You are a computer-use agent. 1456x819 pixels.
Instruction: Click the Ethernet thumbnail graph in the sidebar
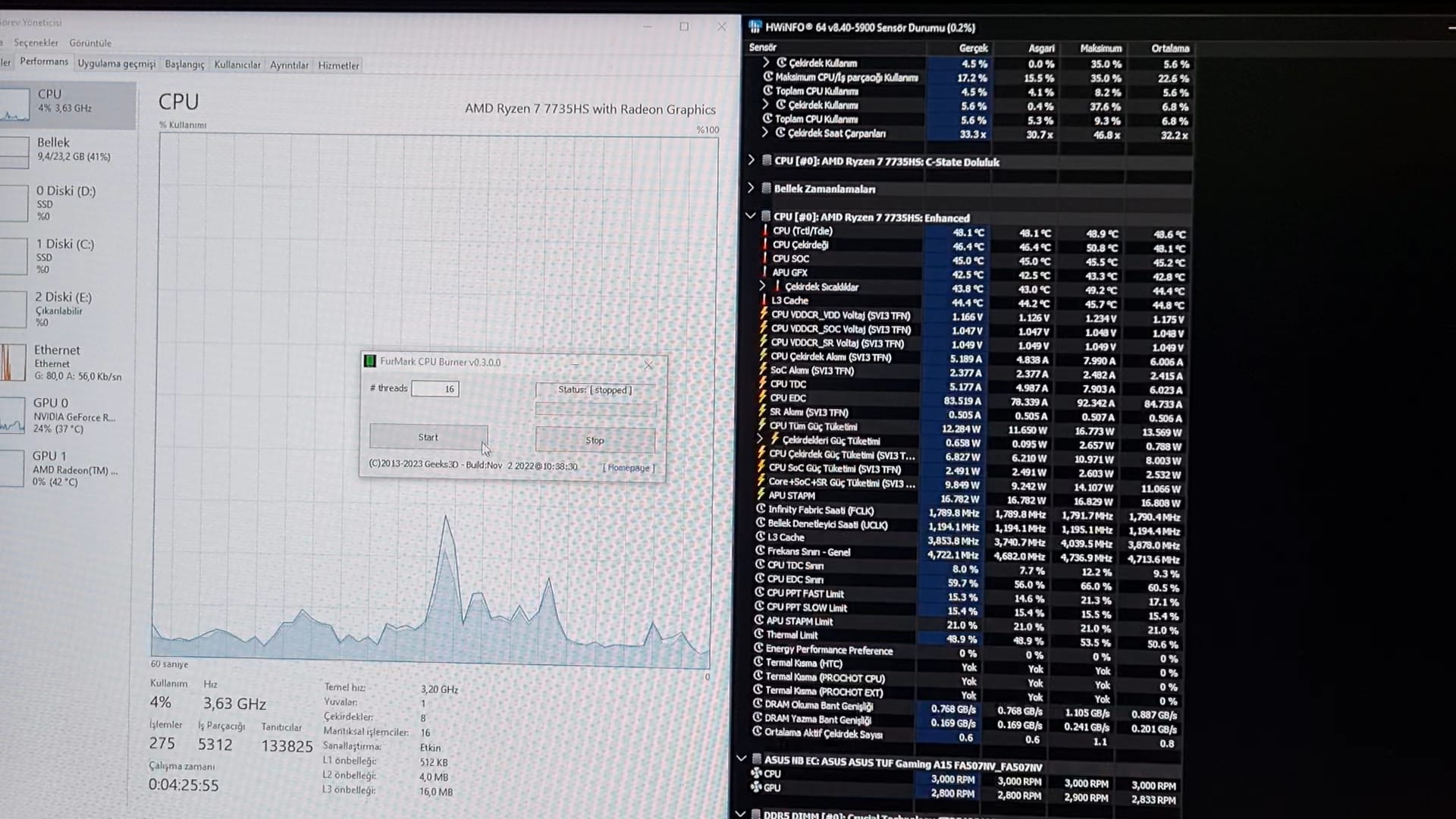point(14,362)
